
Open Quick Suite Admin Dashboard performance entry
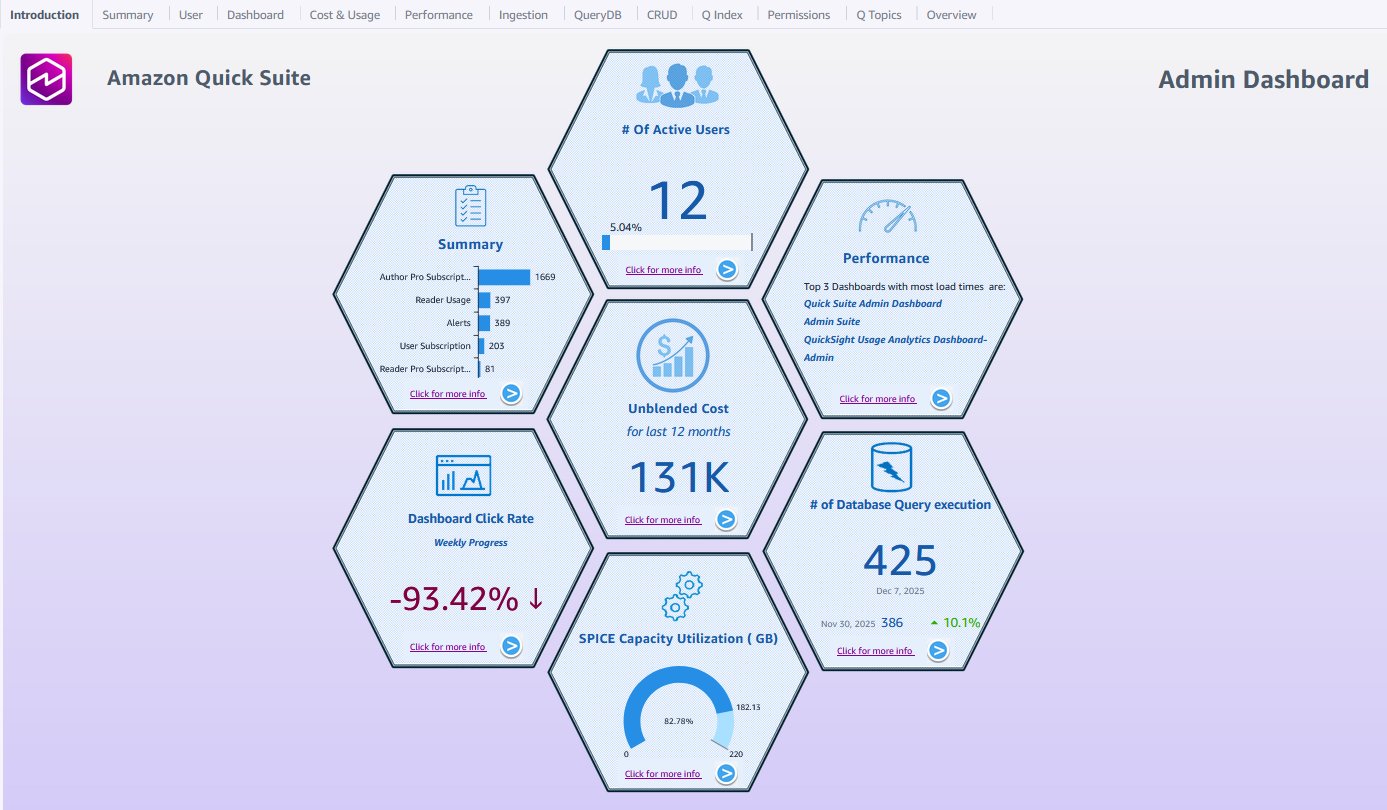[872, 303]
